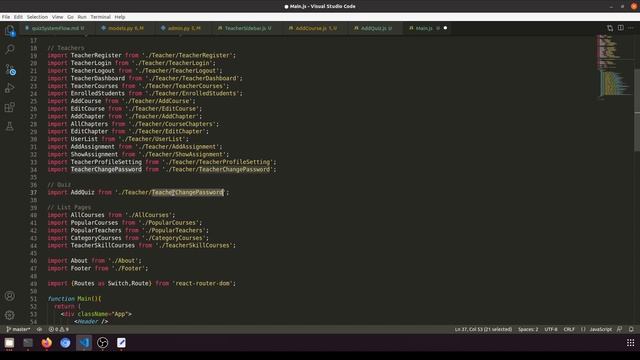Screen dimensions: 640x360
Task: Open the Accounts icon in activity bar
Action: [x=10, y=296]
